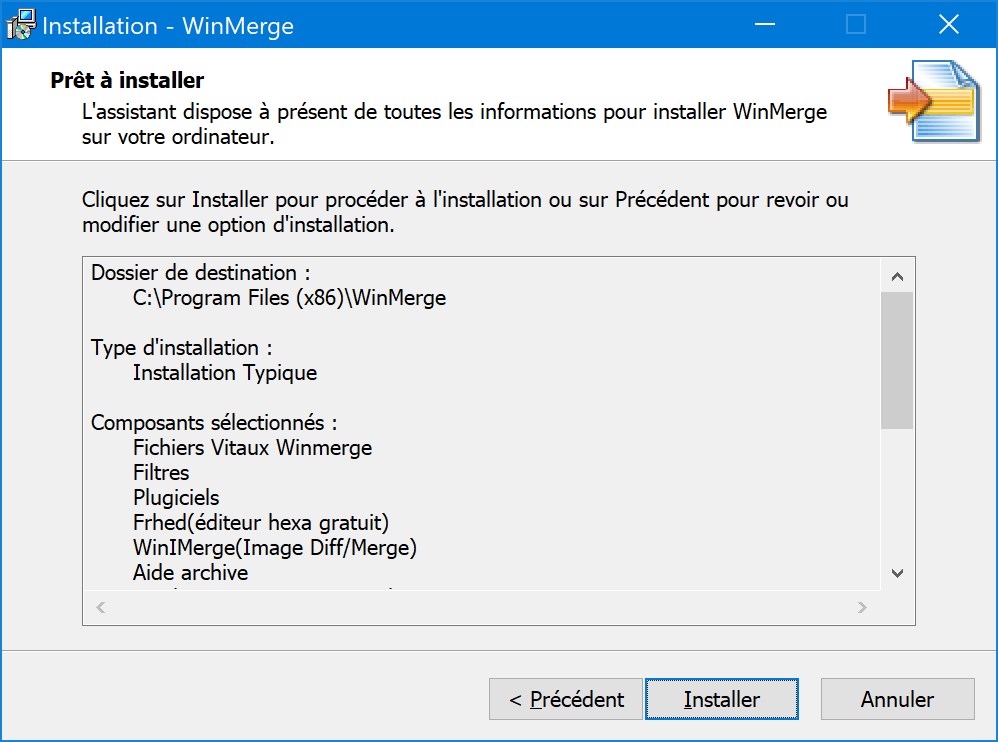This screenshot has width=998, height=742.
Task: Click the Frhed(éditeur hexa gratuit) line
Action: (260, 522)
